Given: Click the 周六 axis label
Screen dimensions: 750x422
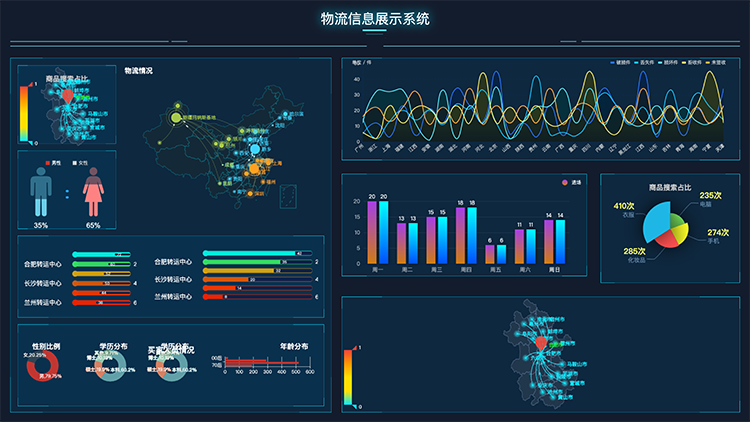Looking at the screenshot, I should pyautogui.click(x=525, y=270).
